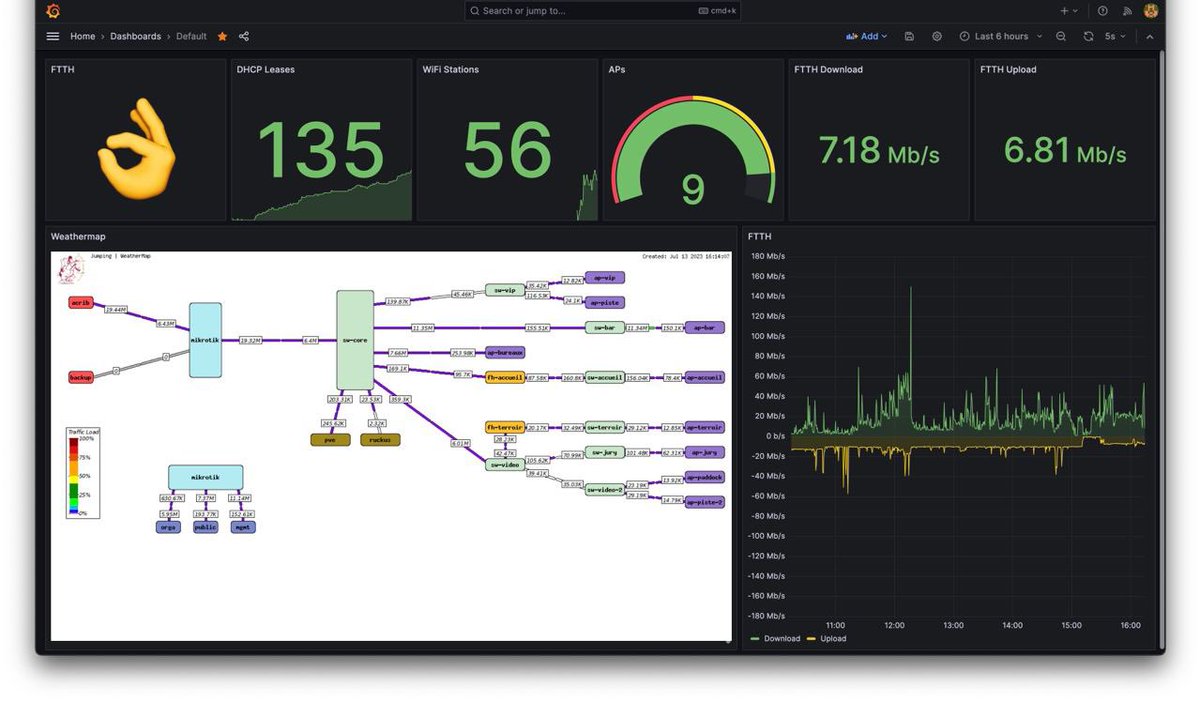Click the 6.81 Mb/s upload value
The image size is (1200, 701).
click(x=1065, y=151)
